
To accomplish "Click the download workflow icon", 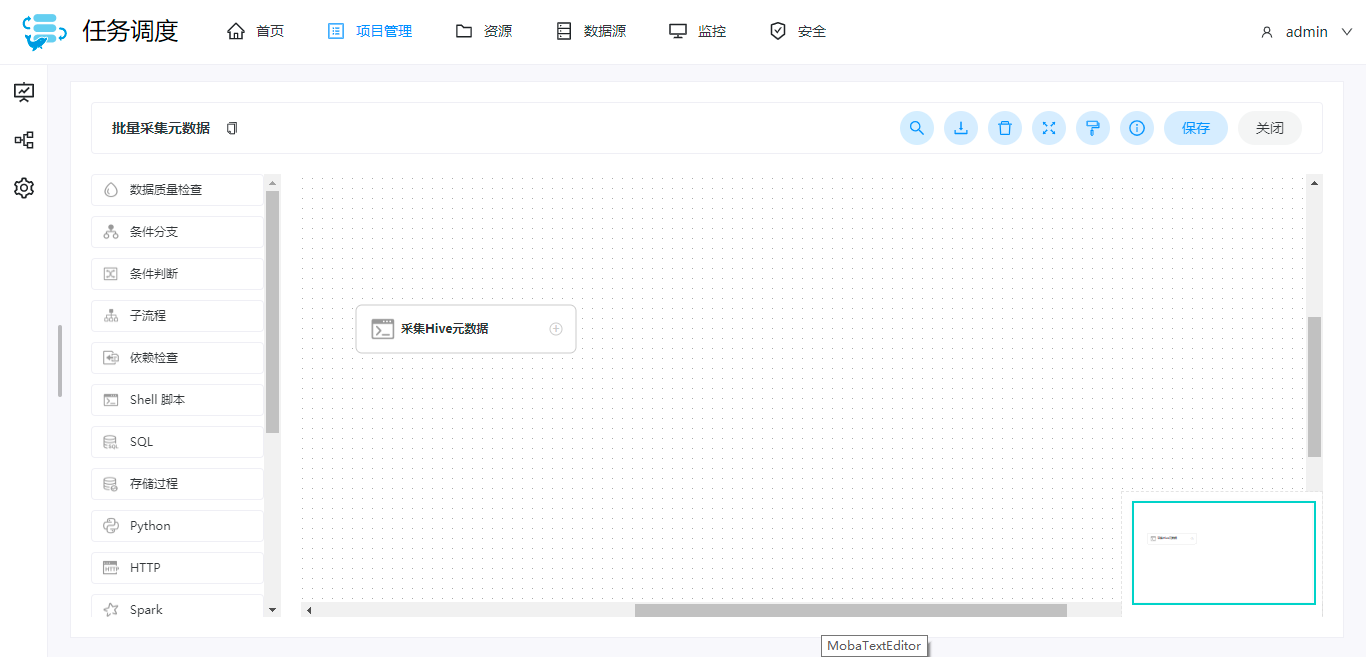I will coord(961,128).
